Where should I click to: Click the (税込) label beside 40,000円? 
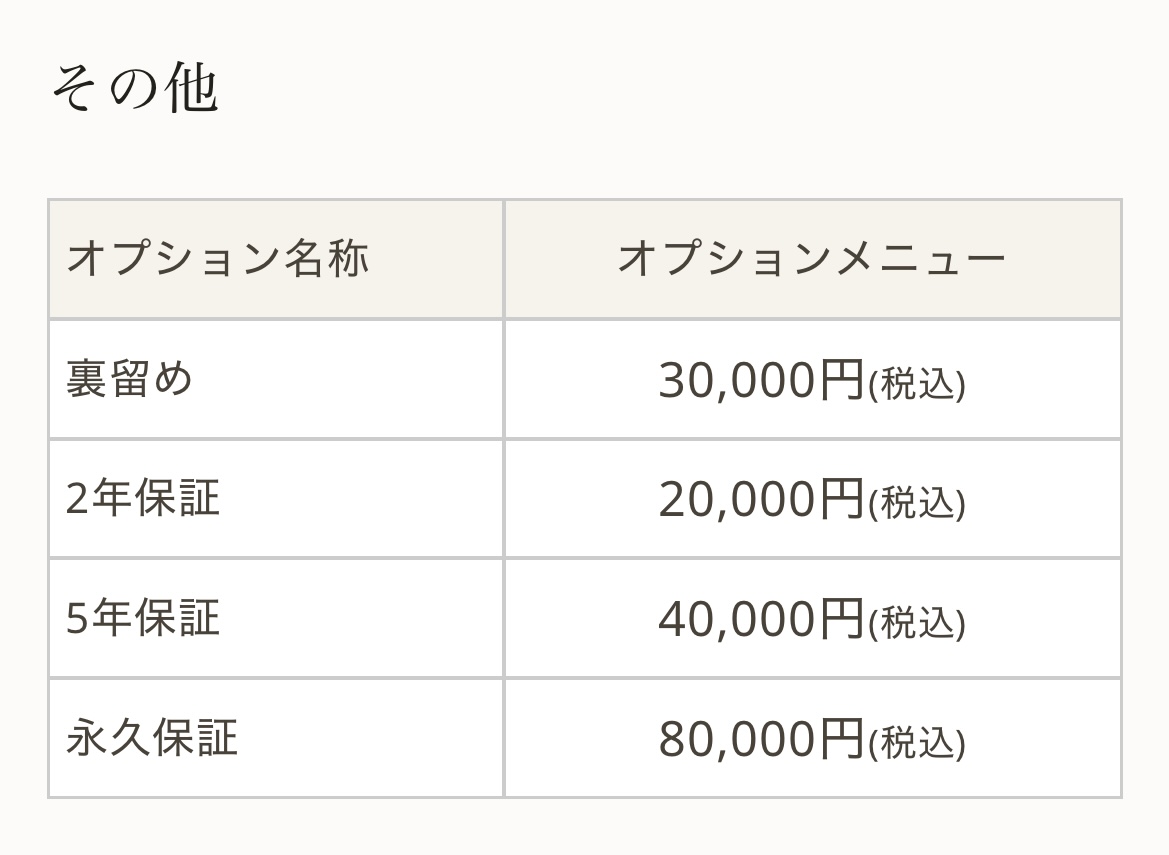916,623
